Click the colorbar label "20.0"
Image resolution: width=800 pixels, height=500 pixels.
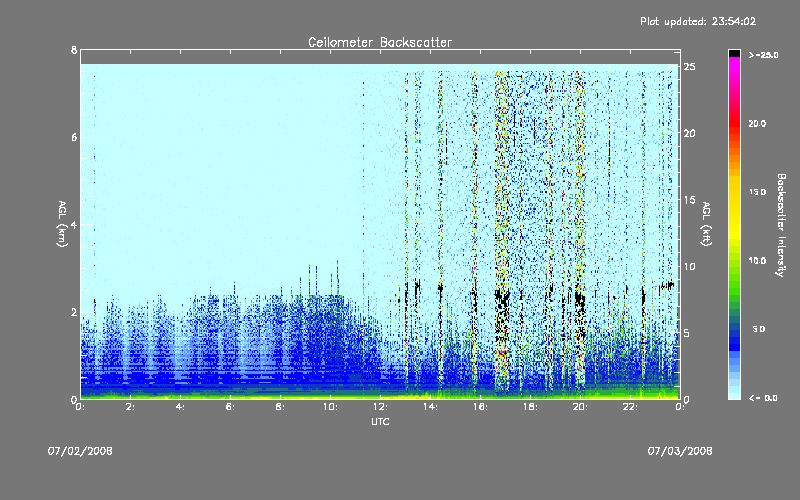pyautogui.click(x=757, y=123)
